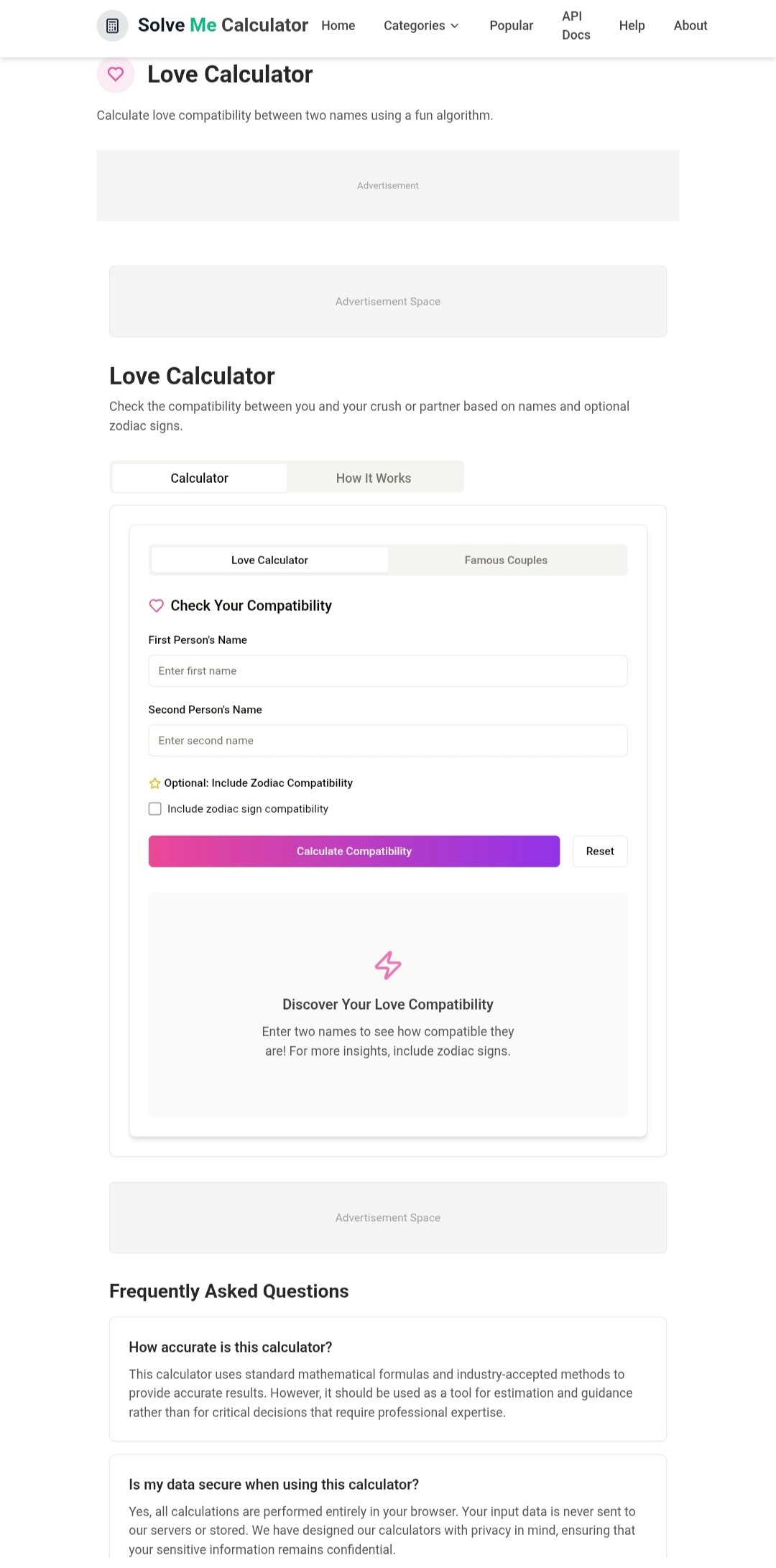Click the Reset button

point(600,851)
